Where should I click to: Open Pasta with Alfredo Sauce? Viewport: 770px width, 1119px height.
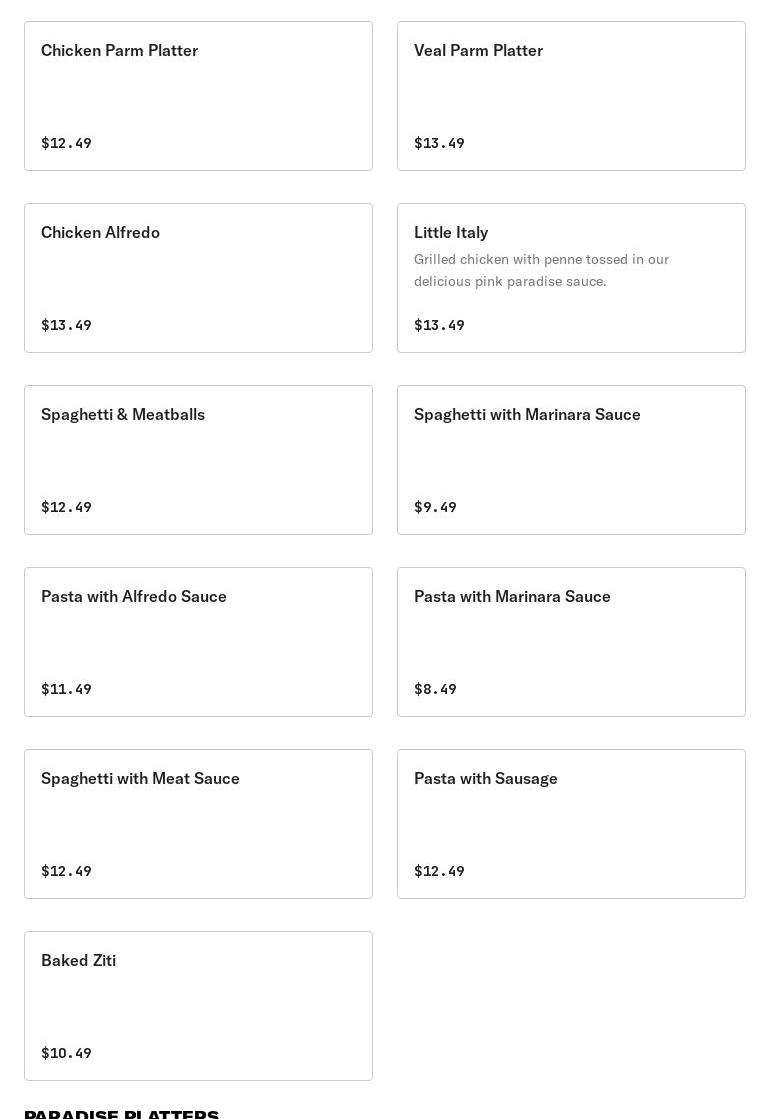[x=198, y=642]
